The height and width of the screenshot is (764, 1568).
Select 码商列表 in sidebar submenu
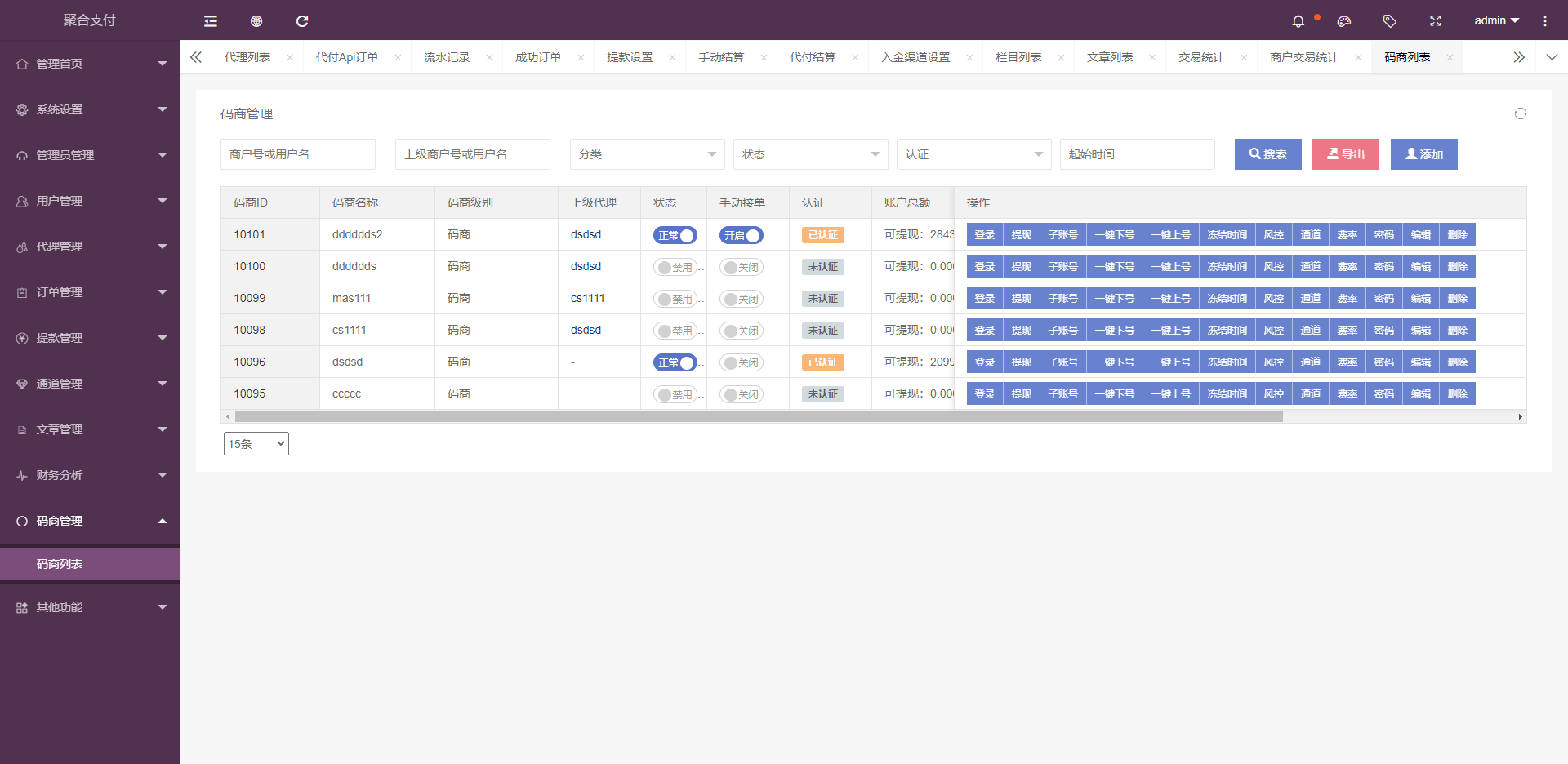coord(90,564)
